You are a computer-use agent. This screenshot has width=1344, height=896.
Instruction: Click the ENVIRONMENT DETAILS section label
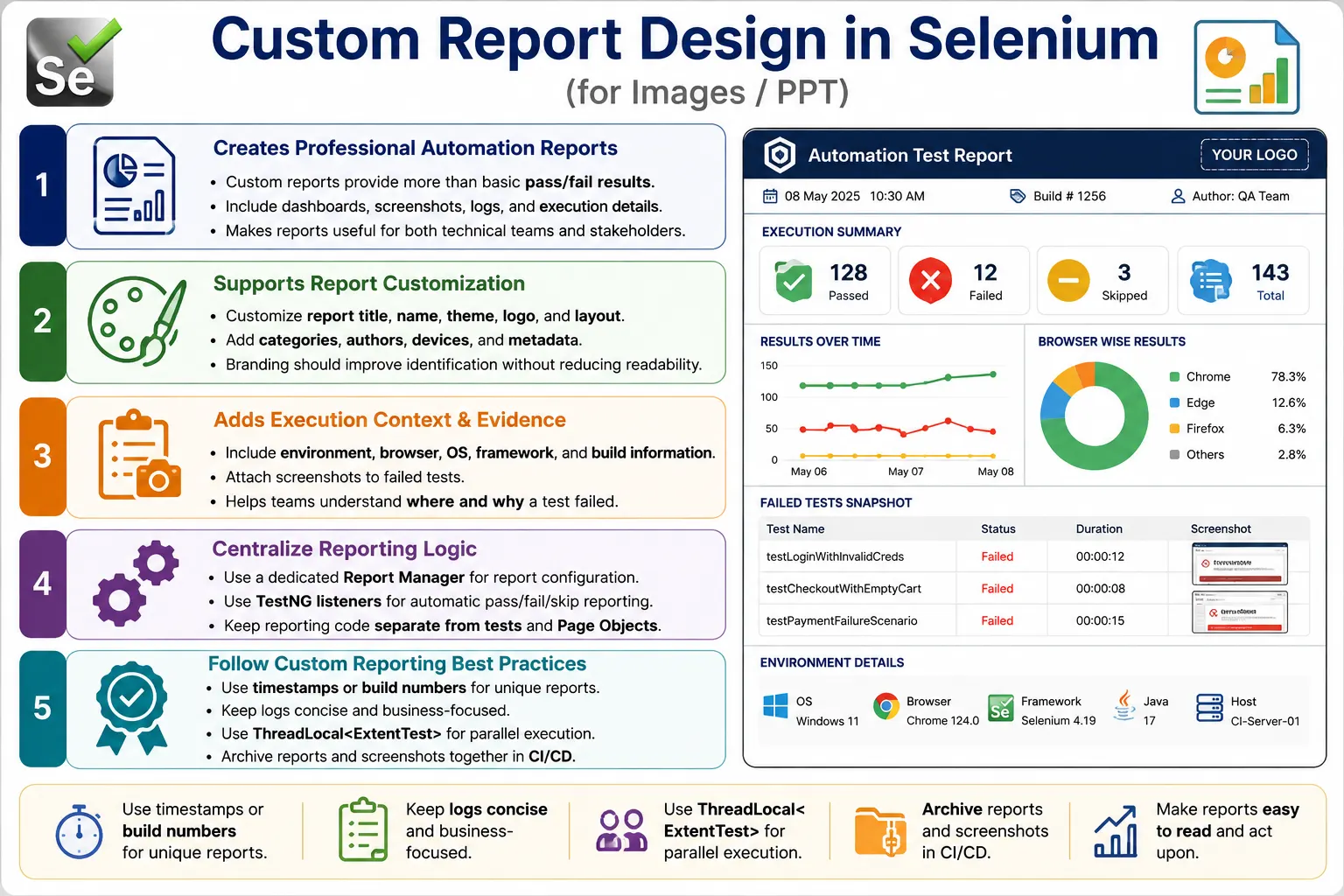[832, 663]
